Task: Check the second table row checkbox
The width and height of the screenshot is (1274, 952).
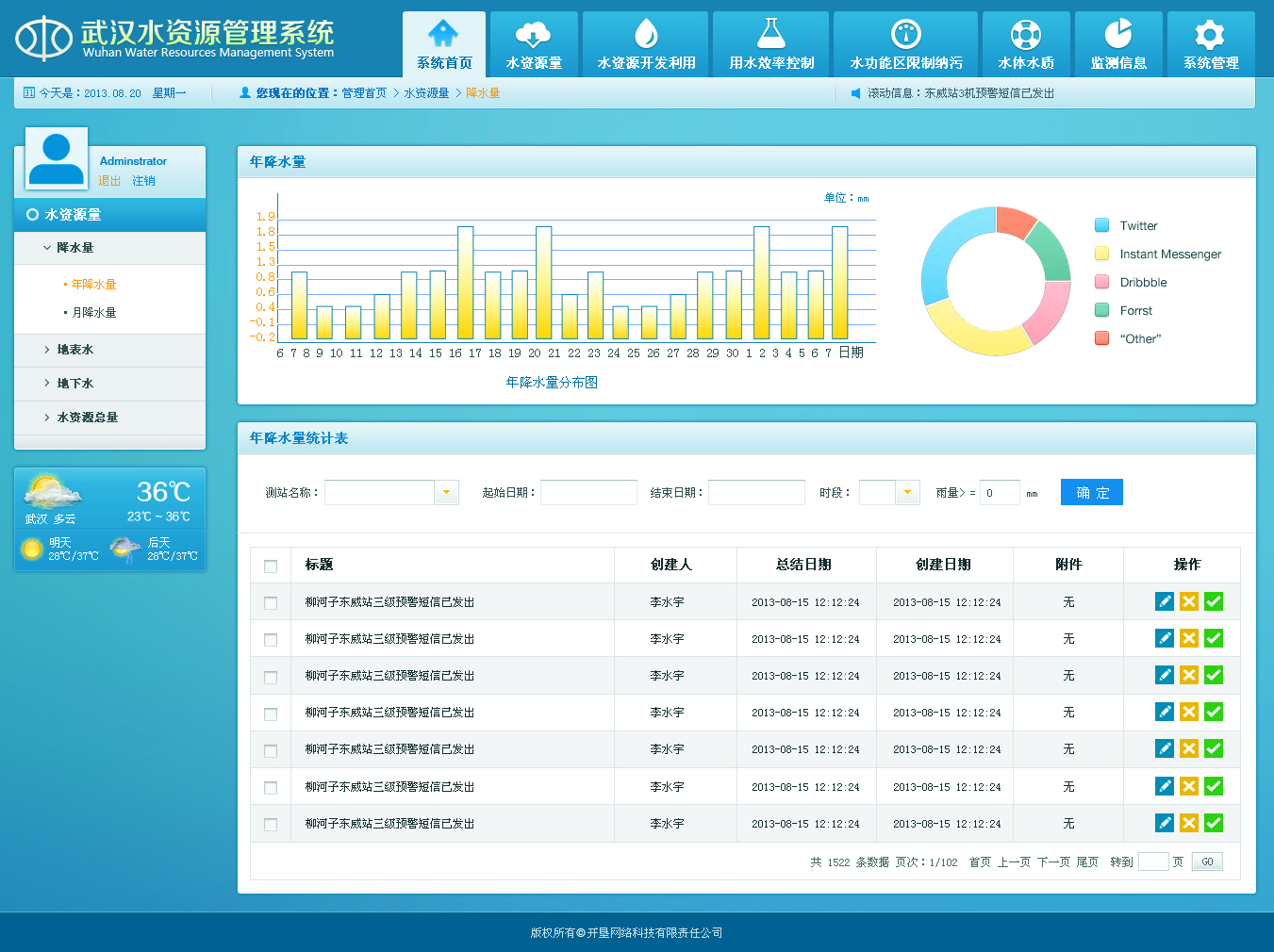Action: (x=271, y=640)
